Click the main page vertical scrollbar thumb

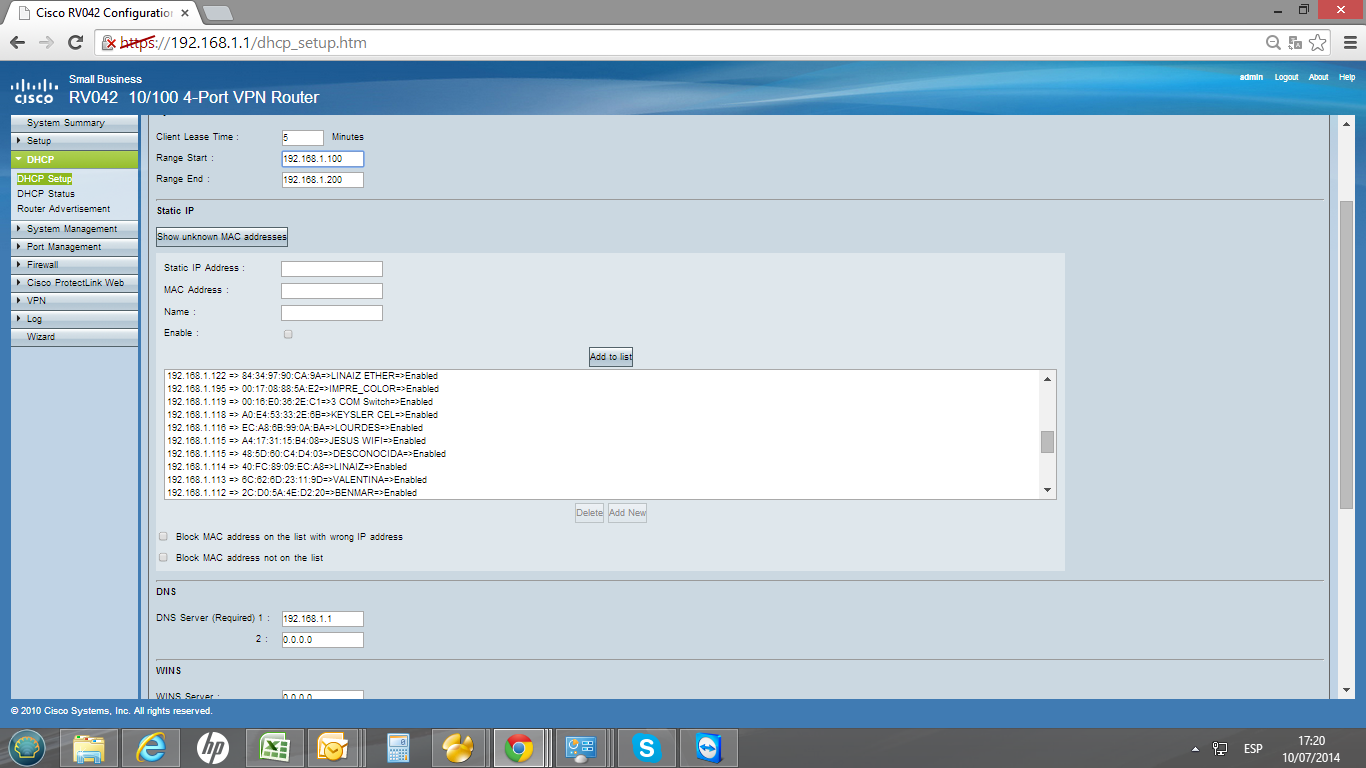(x=1346, y=355)
